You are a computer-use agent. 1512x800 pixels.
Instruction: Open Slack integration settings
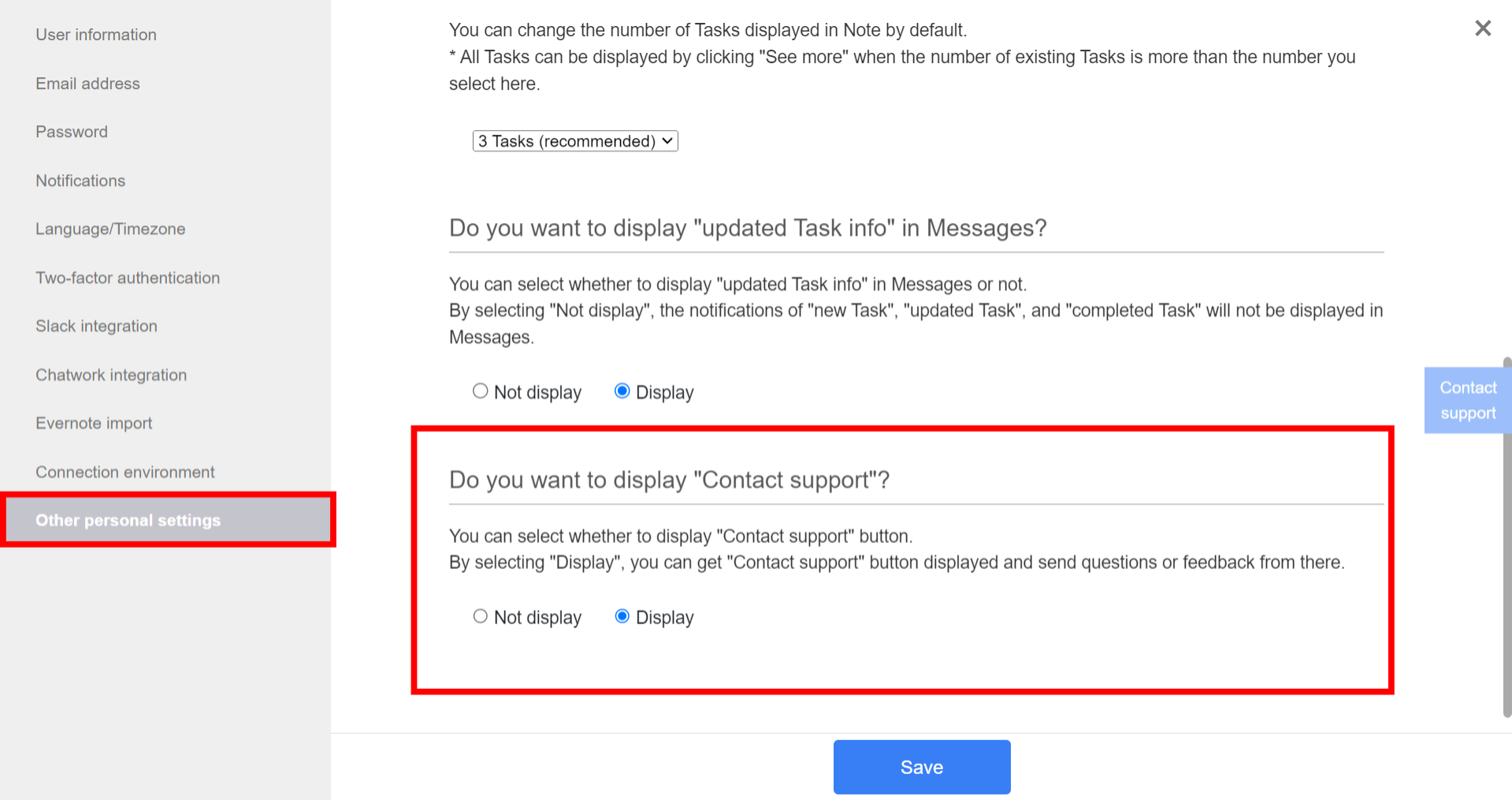[x=96, y=326]
